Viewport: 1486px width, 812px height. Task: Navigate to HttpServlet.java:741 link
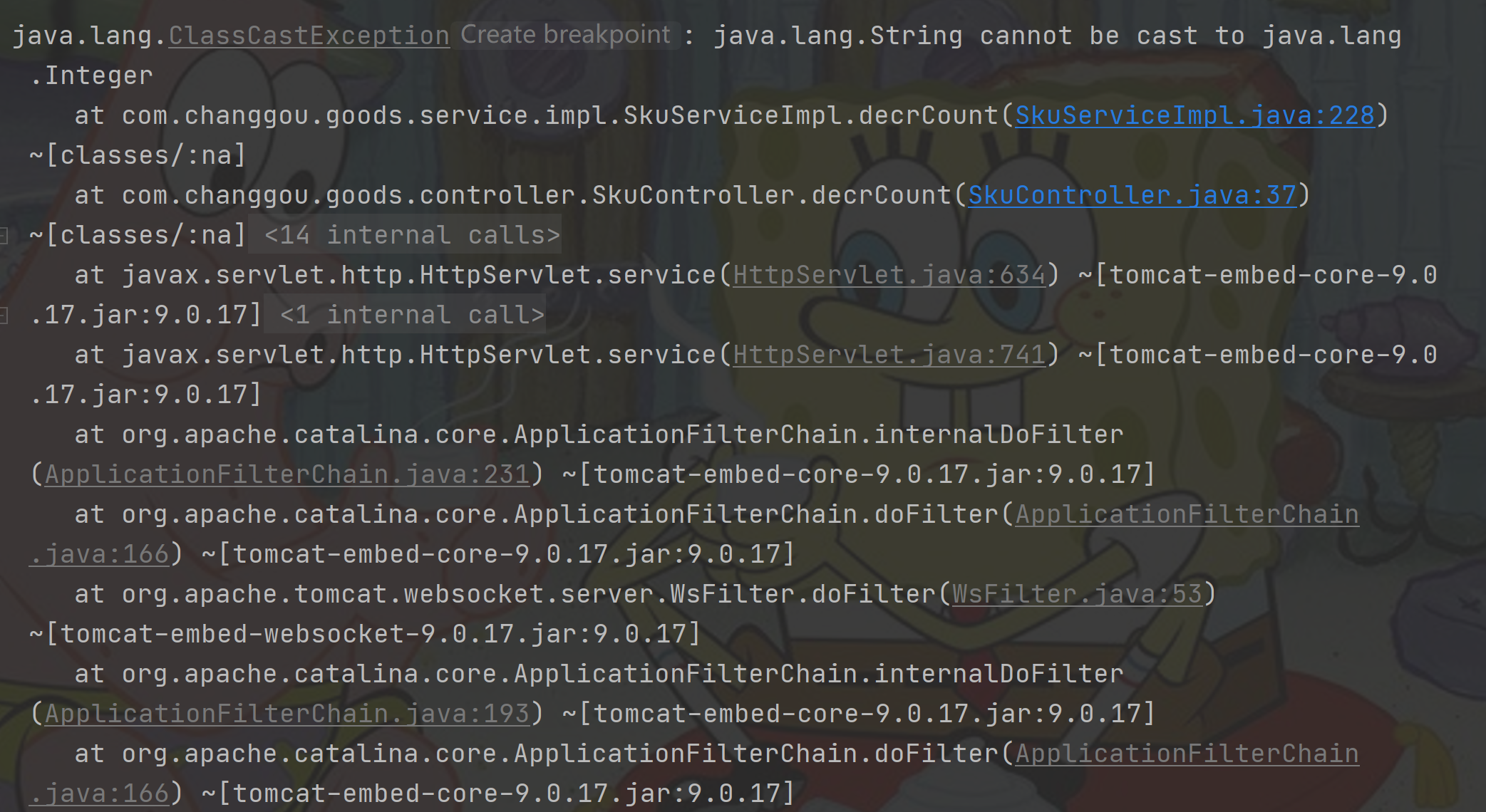(889, 355)
